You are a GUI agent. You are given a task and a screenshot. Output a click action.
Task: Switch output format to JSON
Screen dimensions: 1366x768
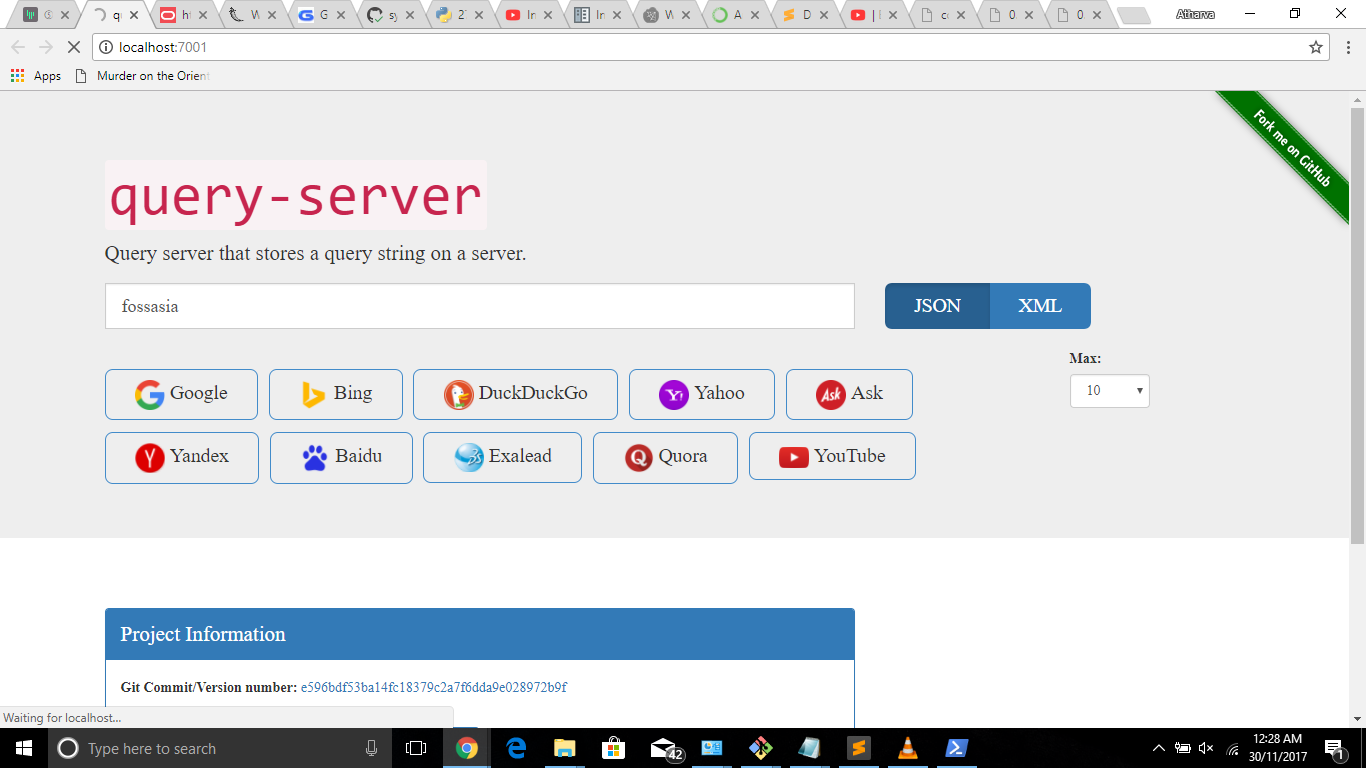pos(937,306)
